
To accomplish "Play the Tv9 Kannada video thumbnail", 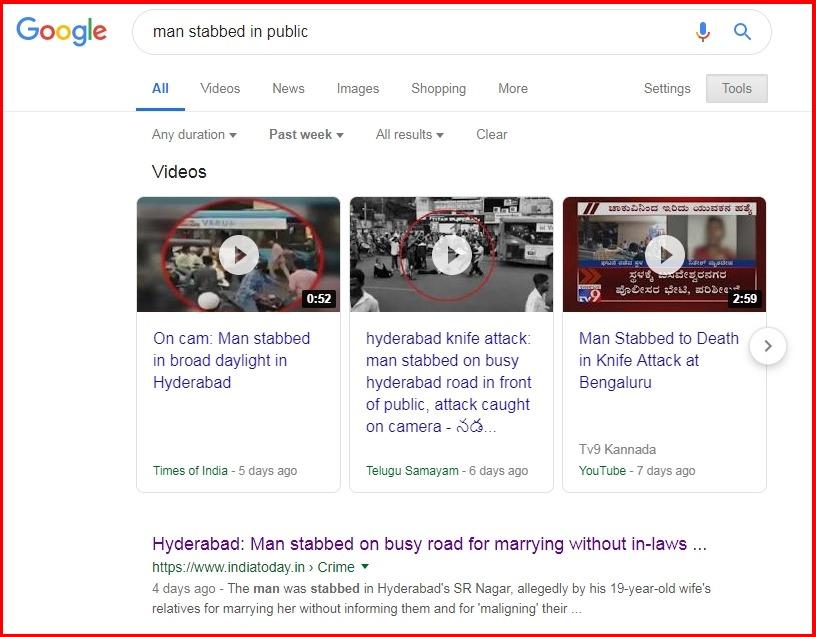I will click(x=665, y=254).
